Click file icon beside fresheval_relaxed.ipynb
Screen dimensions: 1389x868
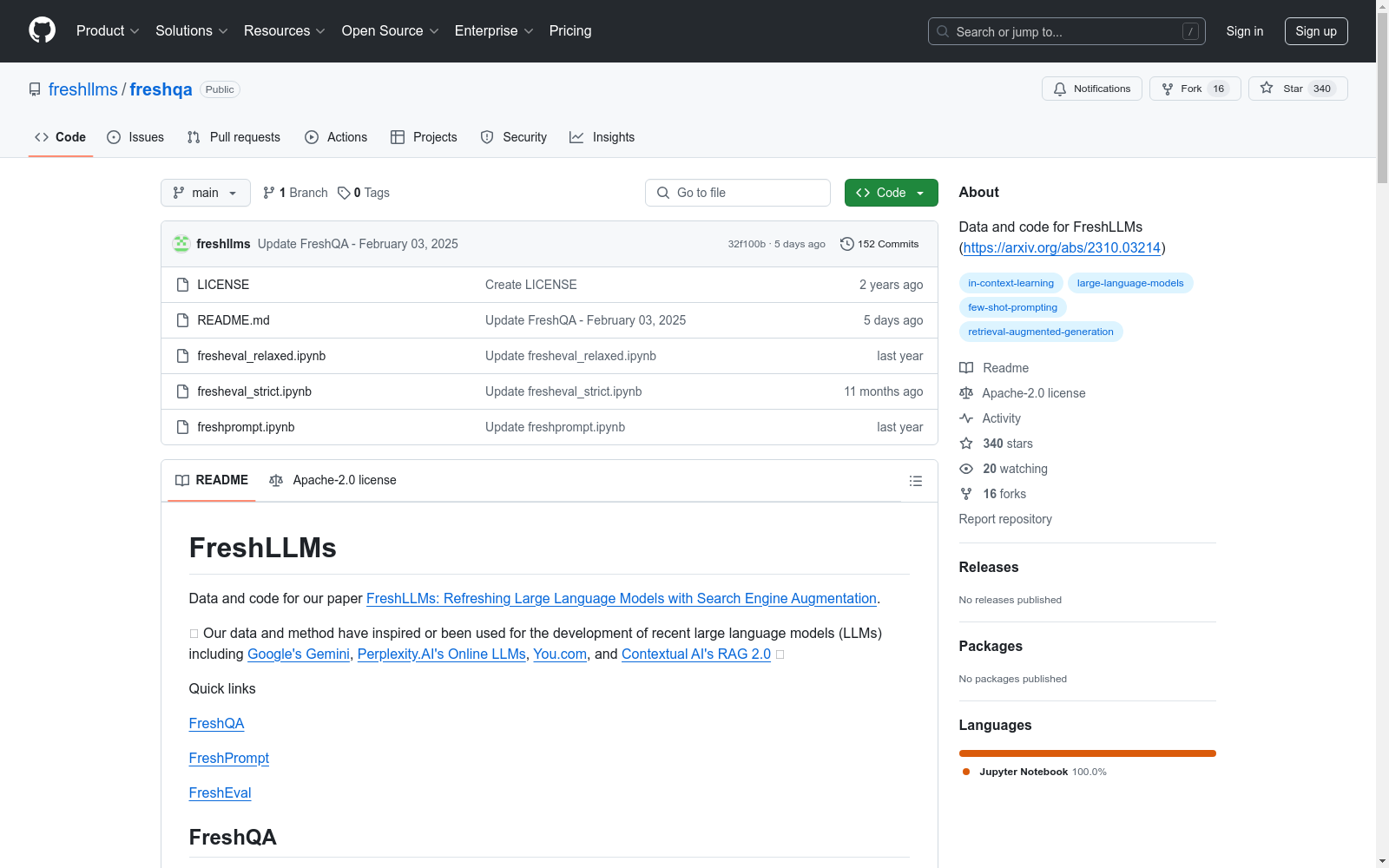coord(182,356)
